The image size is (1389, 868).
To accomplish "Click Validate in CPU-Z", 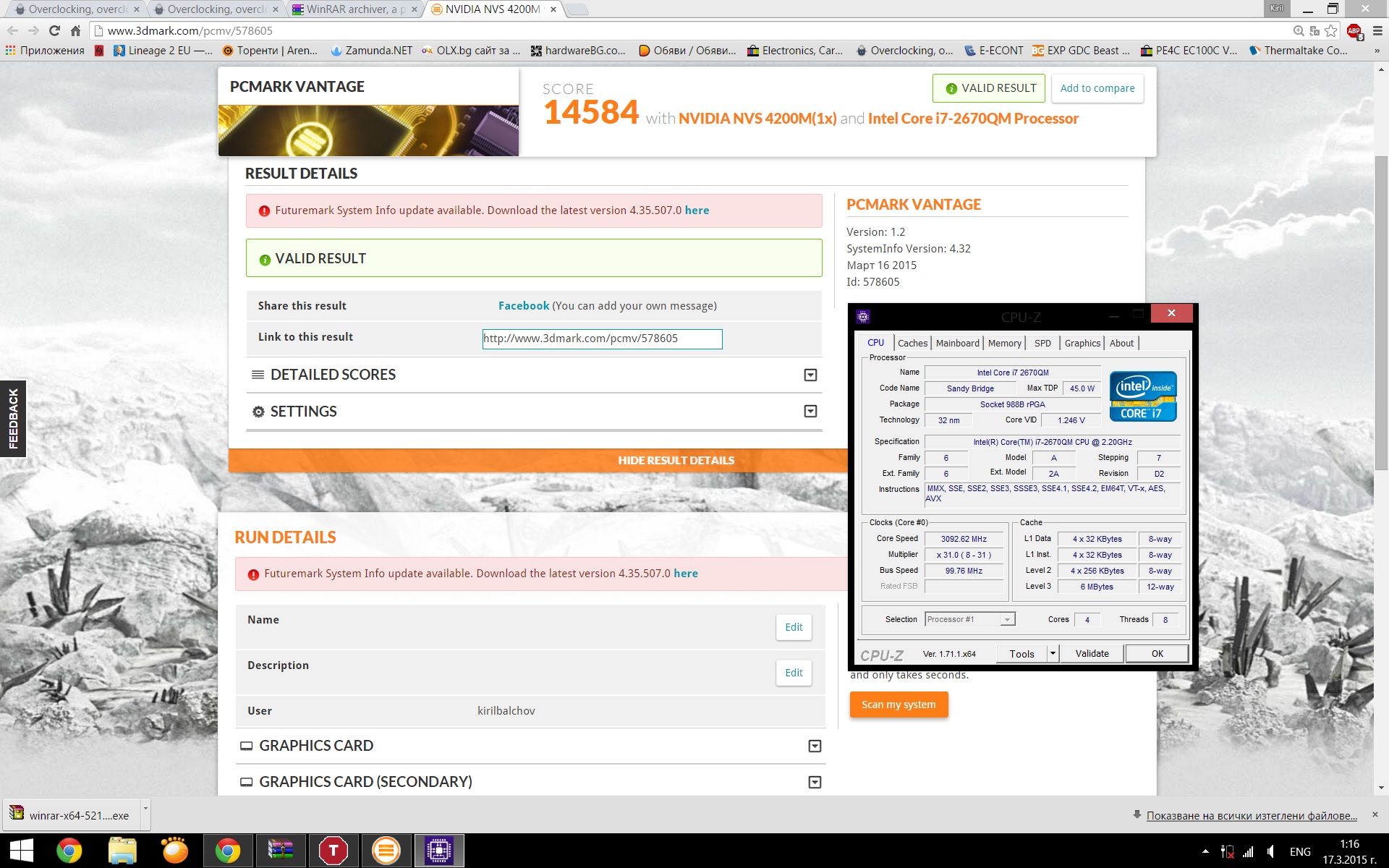I will (1092, 654).
